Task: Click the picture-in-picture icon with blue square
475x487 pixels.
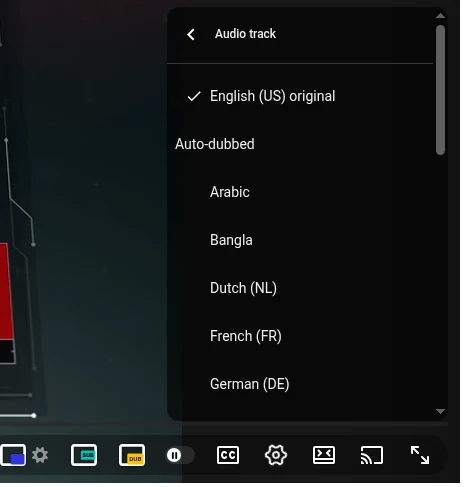Action: tap(13, 455)
